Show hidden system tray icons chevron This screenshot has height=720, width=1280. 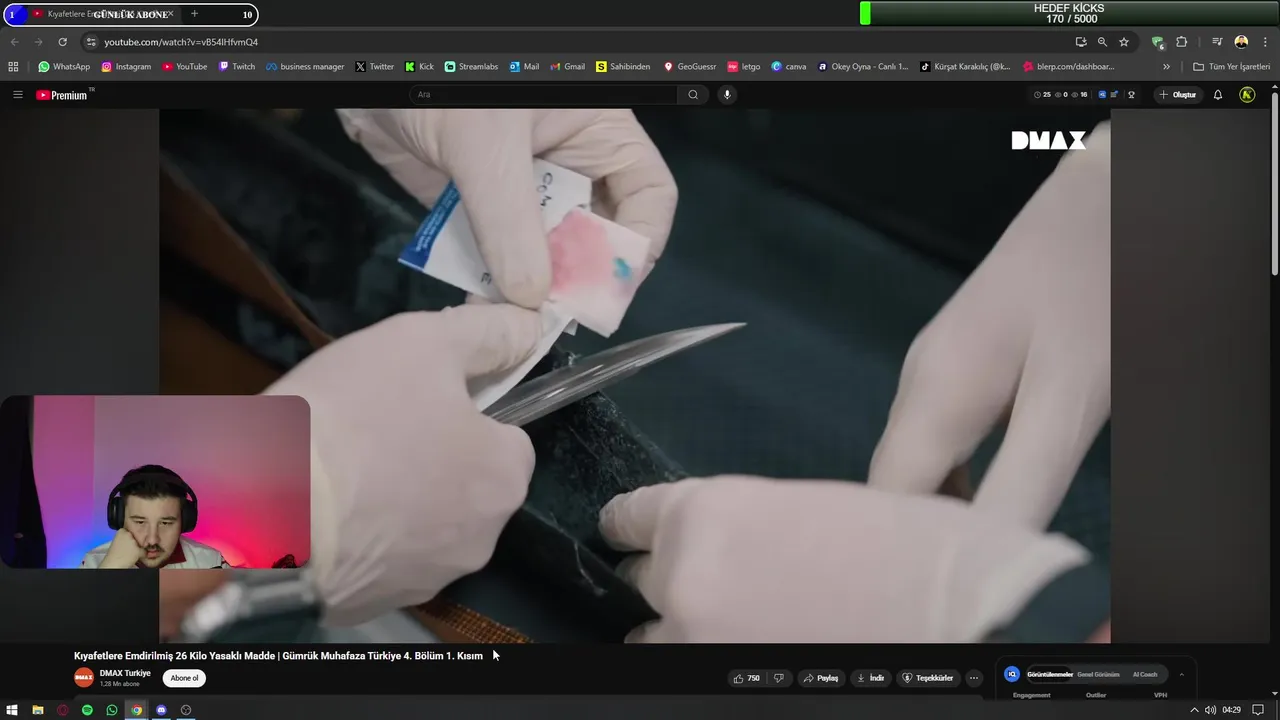point(1194,710)
